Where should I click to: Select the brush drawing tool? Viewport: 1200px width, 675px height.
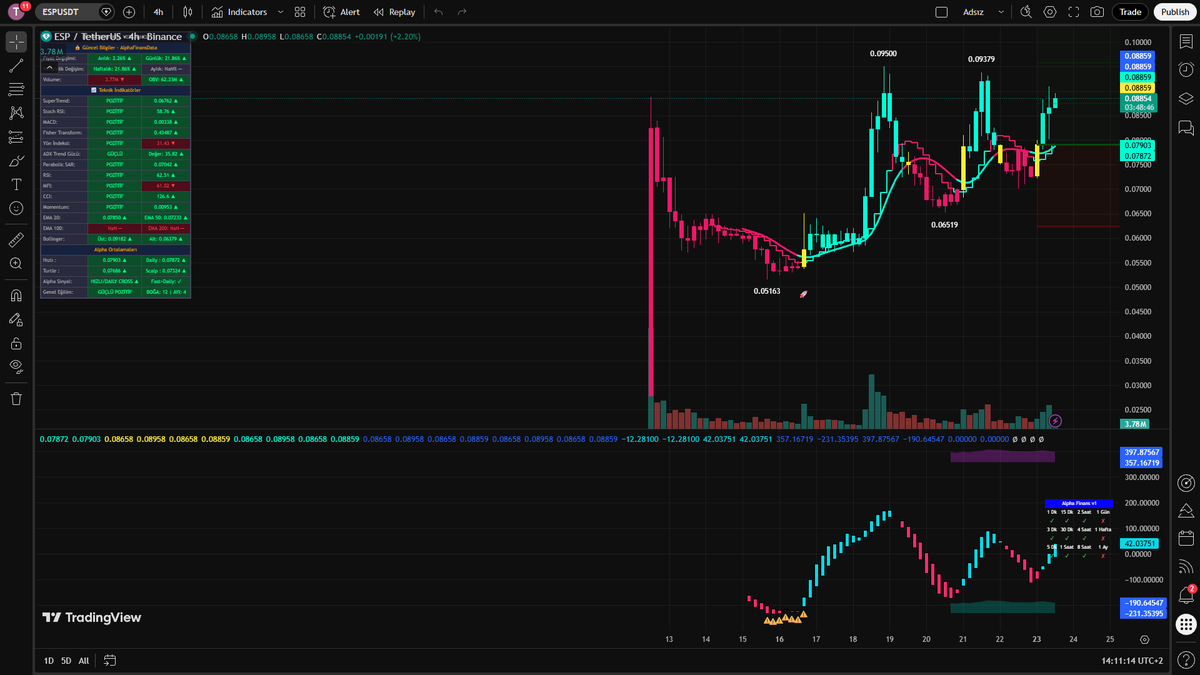click(16, 161)
